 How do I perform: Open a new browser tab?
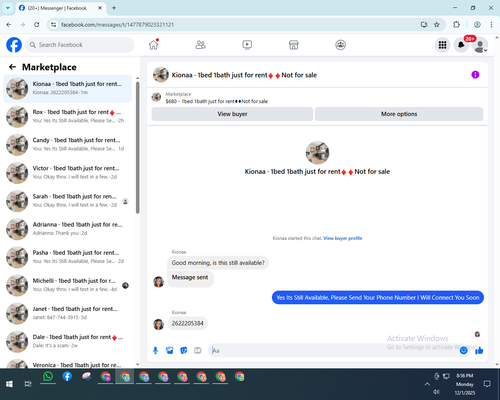pyautogui.click(x=114, y=8)
